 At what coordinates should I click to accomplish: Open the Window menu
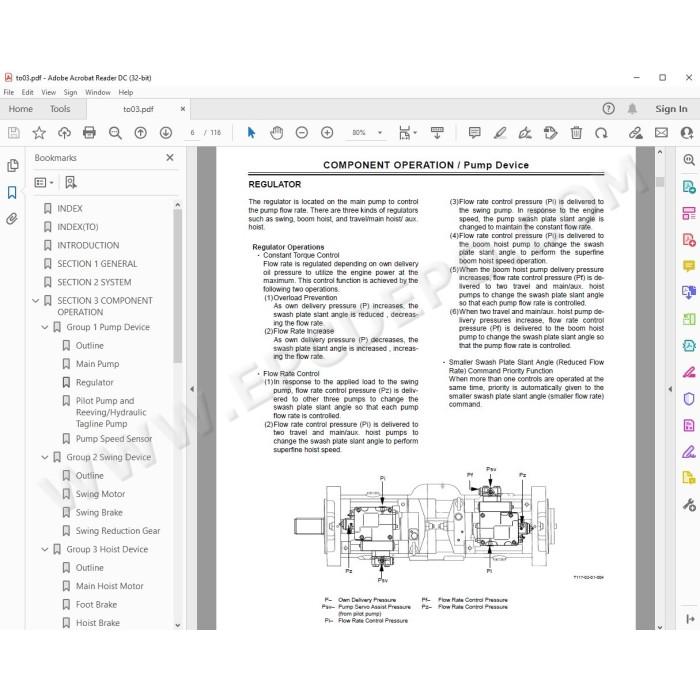coord(98,92)
